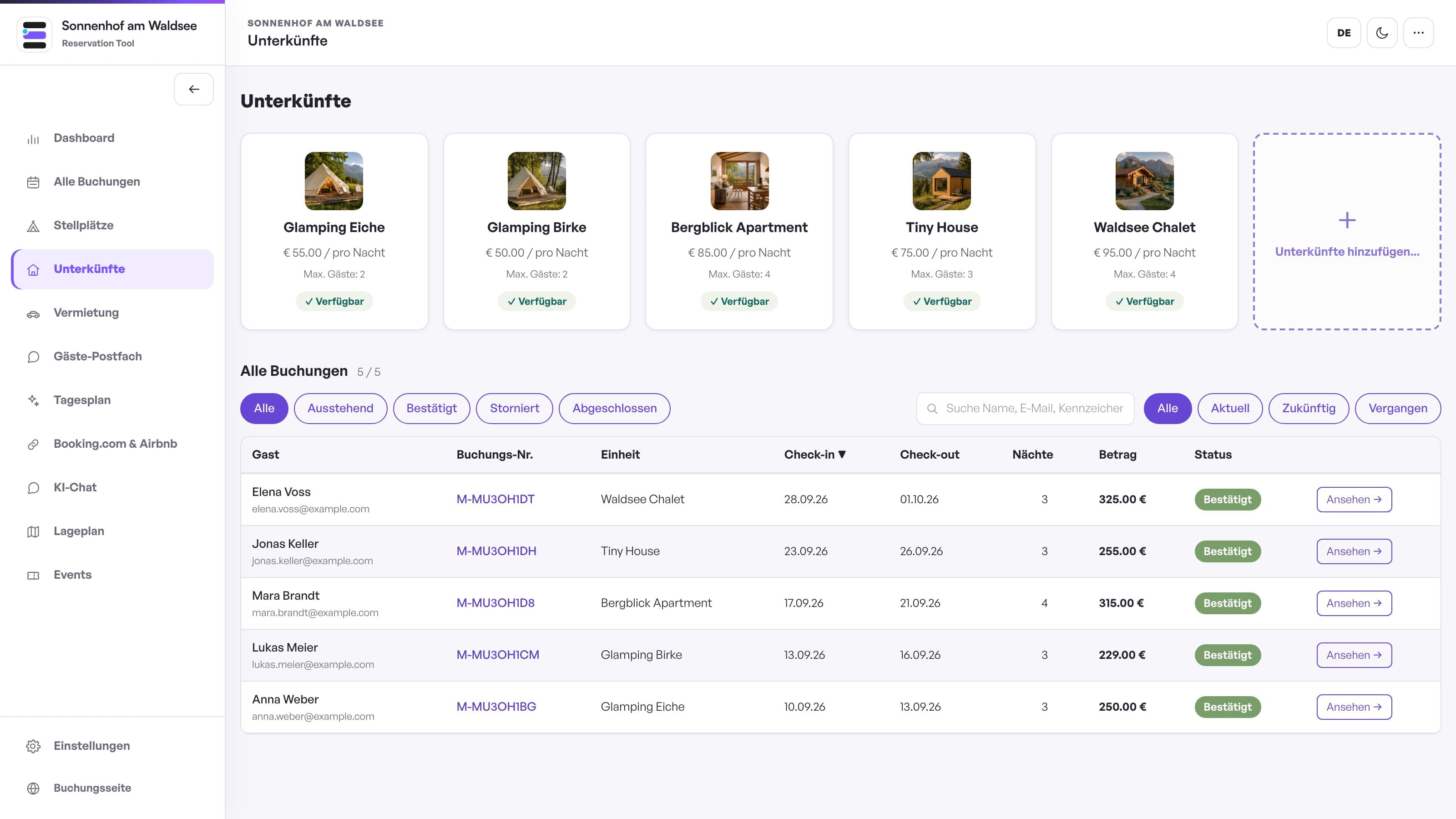Click the Unterkünfte house icon

pos(33,270)
